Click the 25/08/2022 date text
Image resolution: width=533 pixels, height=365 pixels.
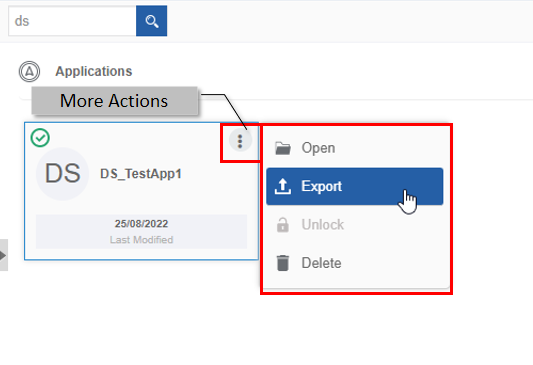pos(141,224)
